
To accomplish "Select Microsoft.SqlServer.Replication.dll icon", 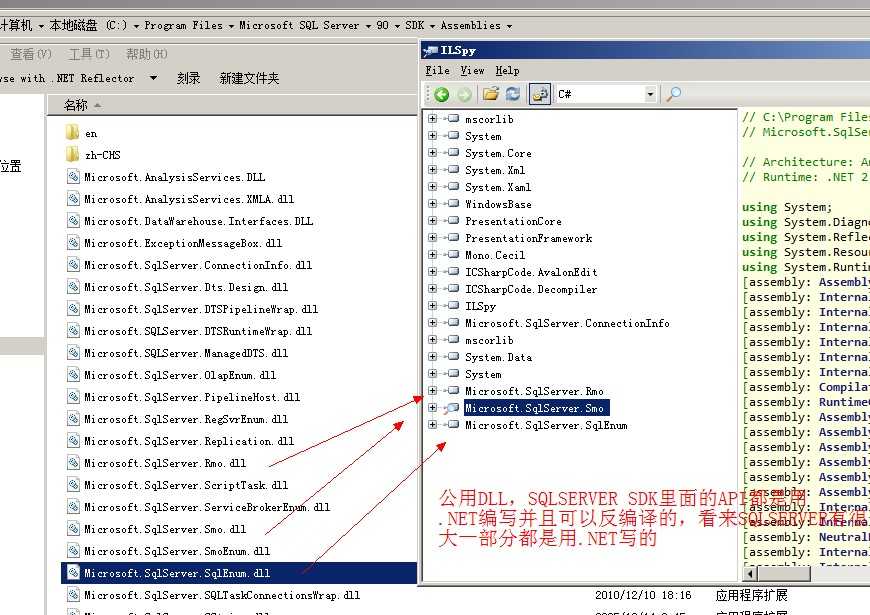I will pyautogui.click(x=73, y=441).
